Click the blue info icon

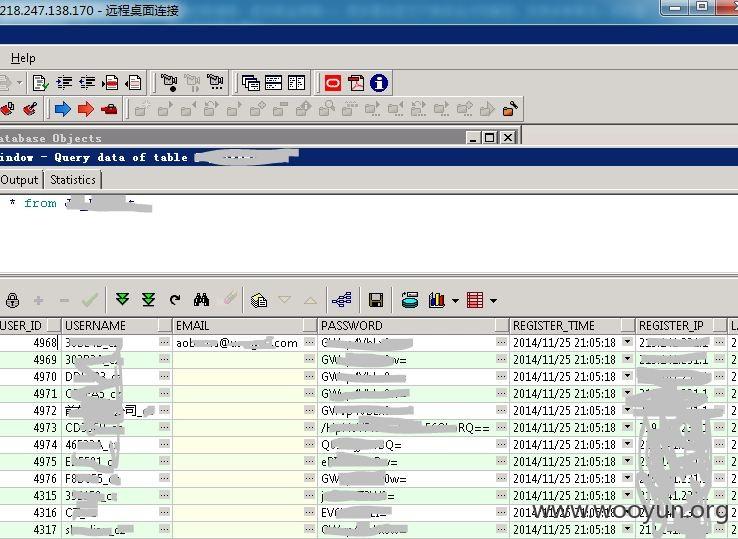[x=379, y=83]
